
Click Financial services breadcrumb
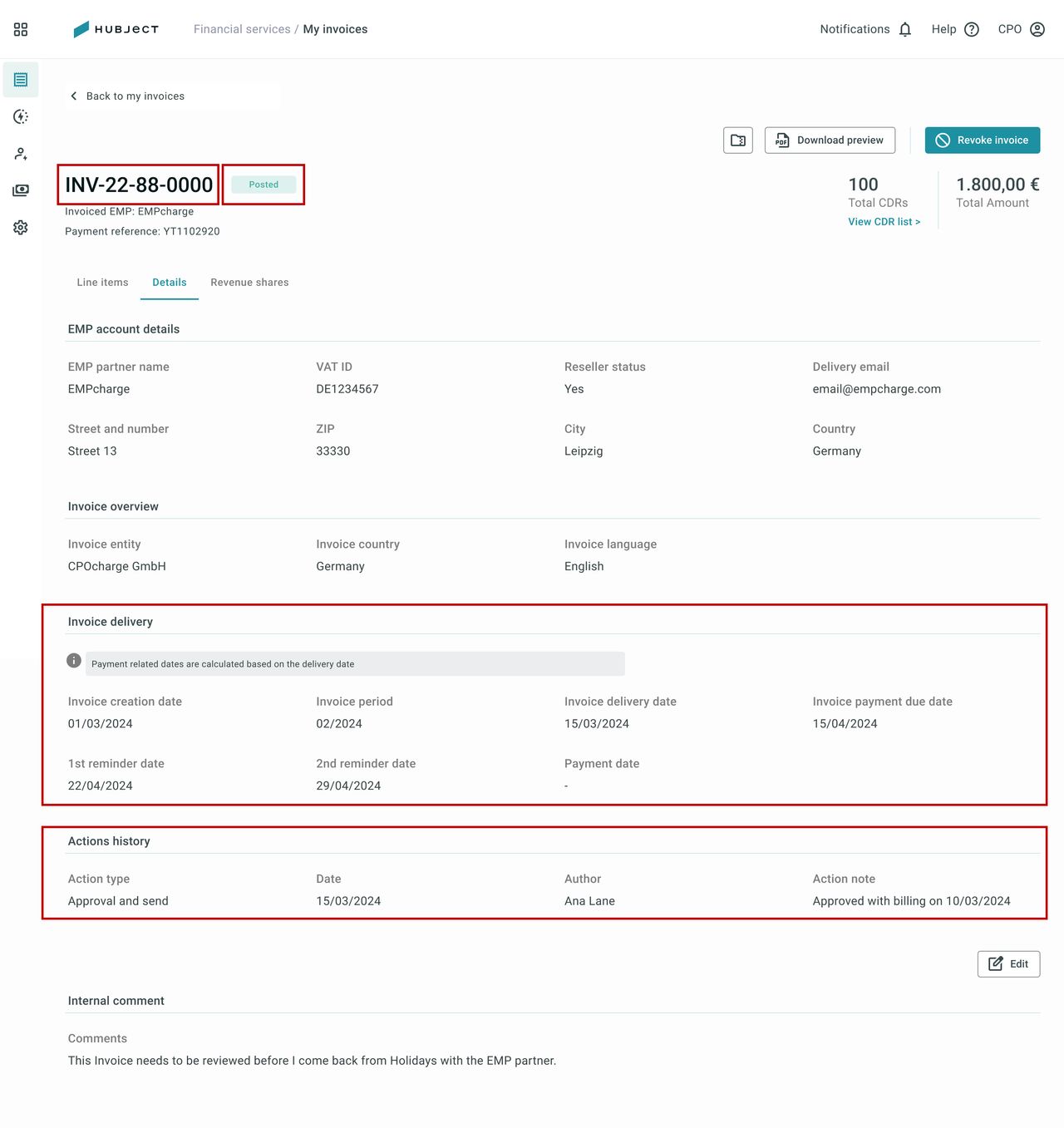pos(242,29)
